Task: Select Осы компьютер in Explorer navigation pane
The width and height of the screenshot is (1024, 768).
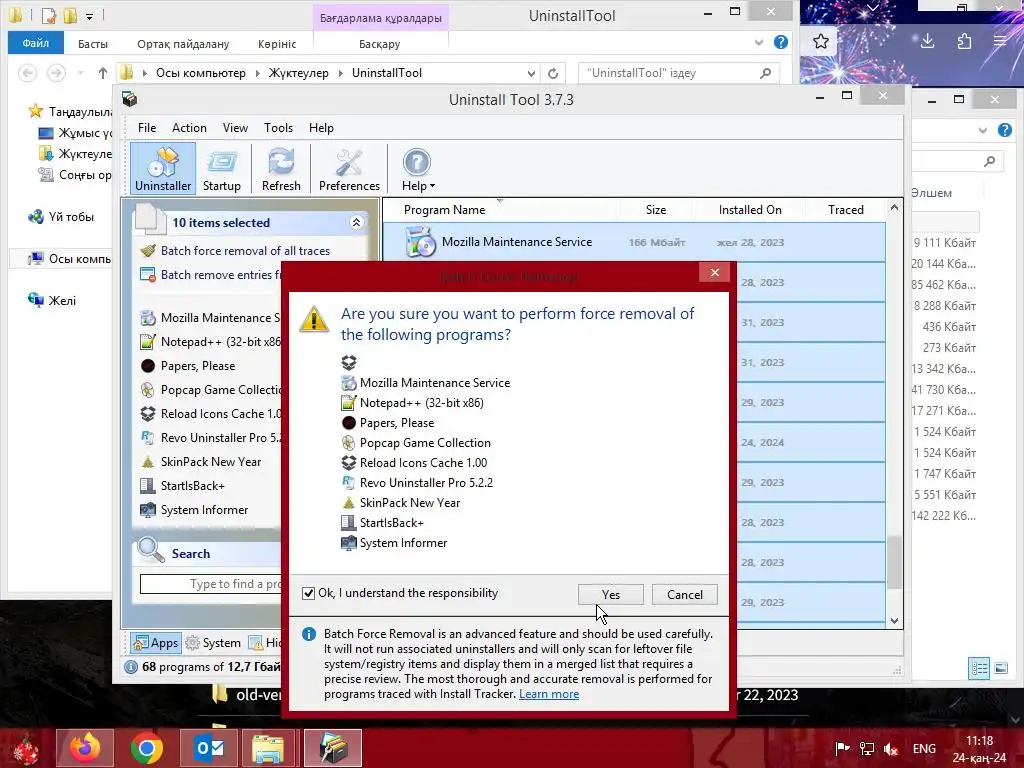Action: 70,259
